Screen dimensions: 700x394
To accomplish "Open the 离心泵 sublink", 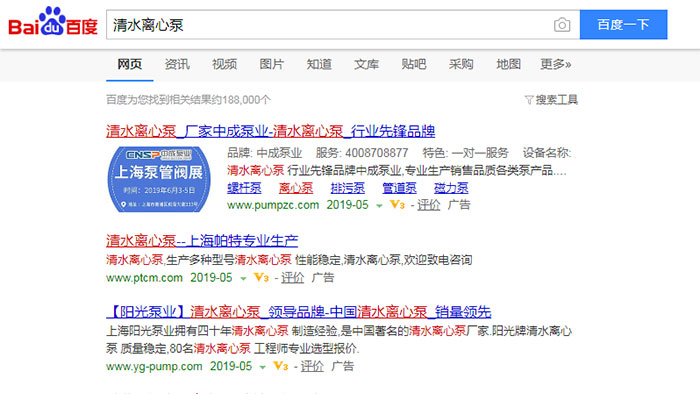I will [x=296, y=188].
